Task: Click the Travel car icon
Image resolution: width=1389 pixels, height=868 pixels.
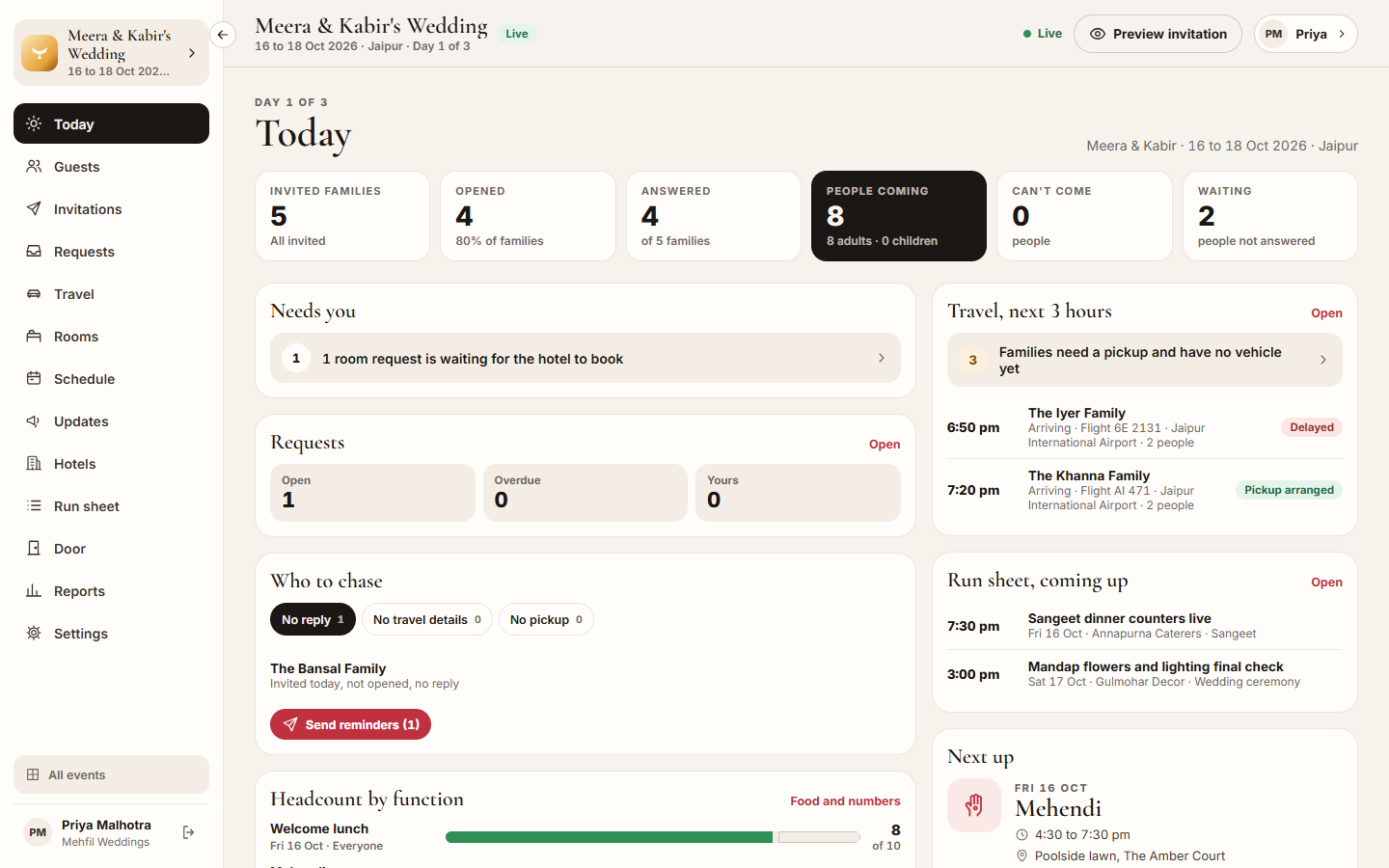Action: [34, 293]
